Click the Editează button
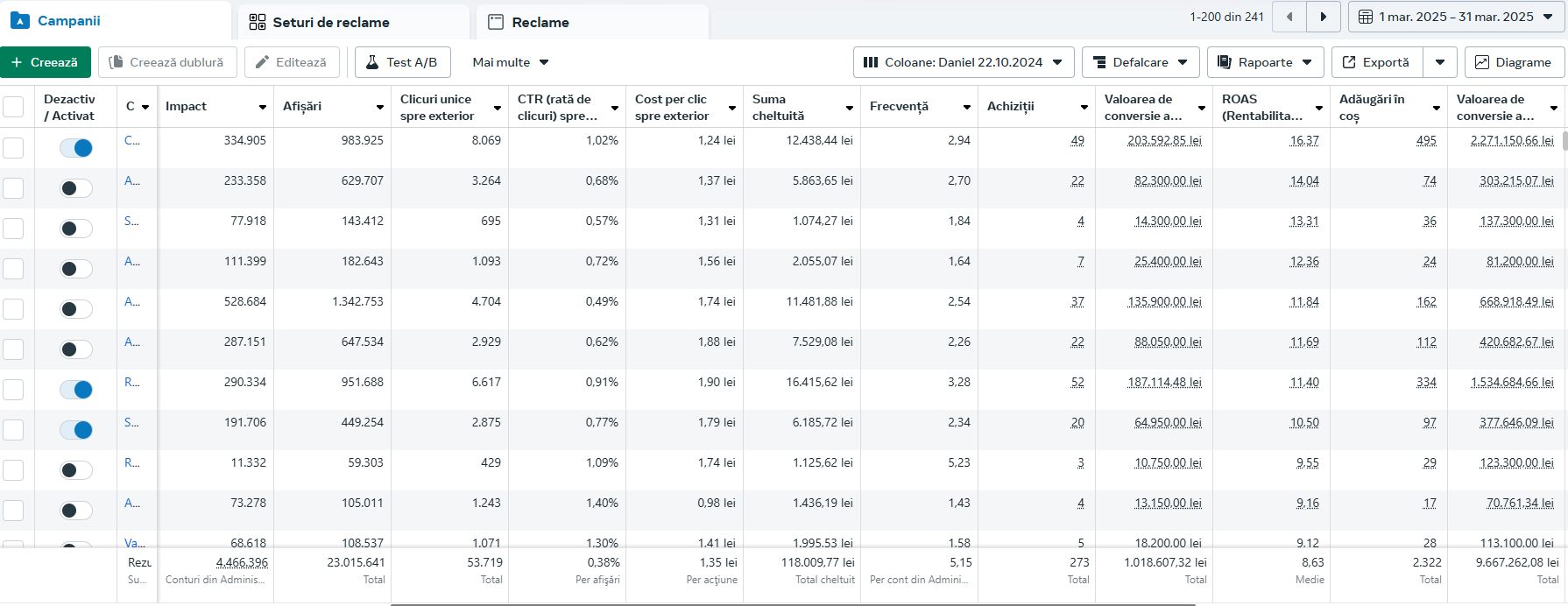The width and height of the screenshot is (1568, 606). tap(292, 62)
